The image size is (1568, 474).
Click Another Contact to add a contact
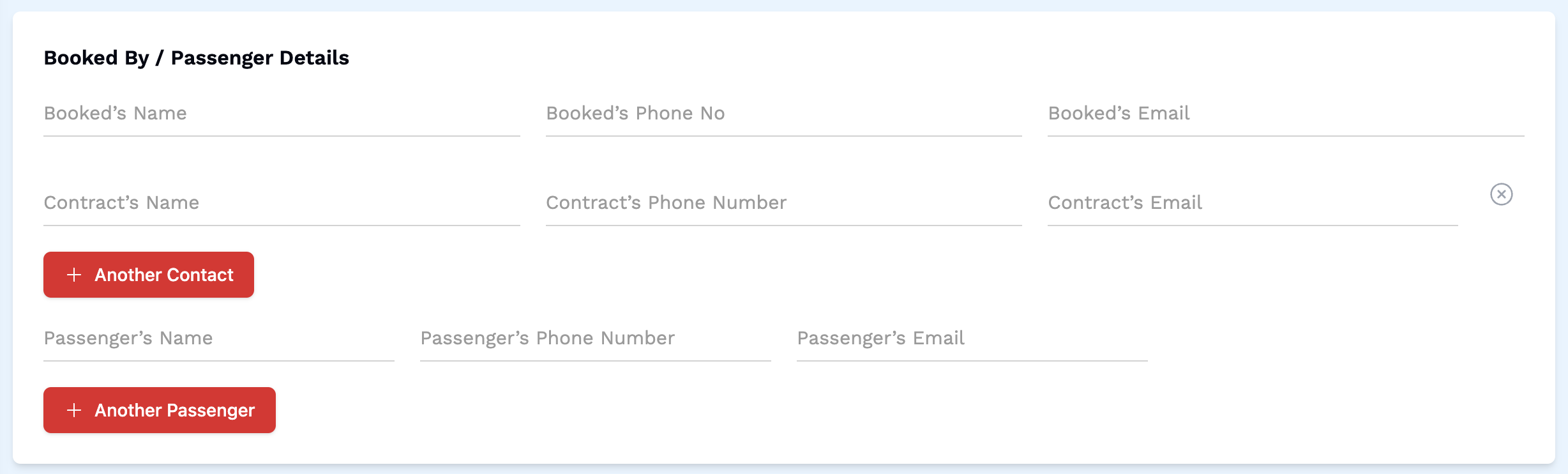click(x=148, y=275)
